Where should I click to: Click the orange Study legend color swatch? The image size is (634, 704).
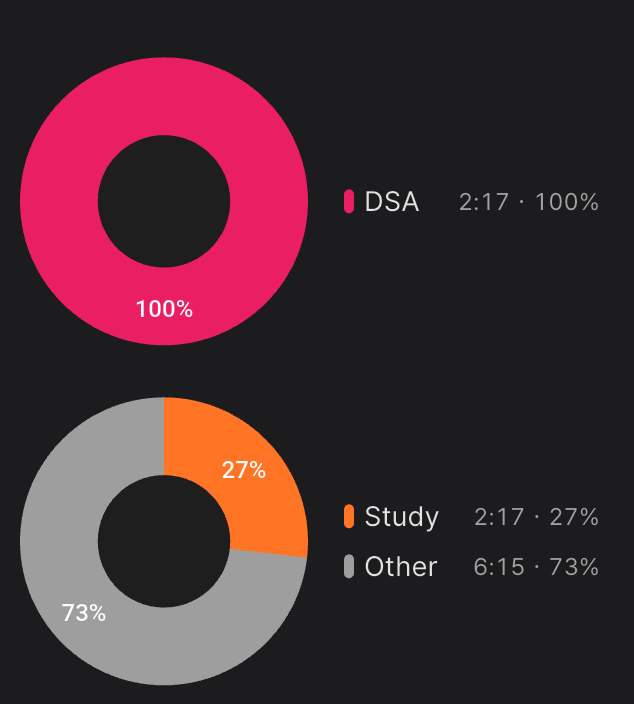pos(349,516)
